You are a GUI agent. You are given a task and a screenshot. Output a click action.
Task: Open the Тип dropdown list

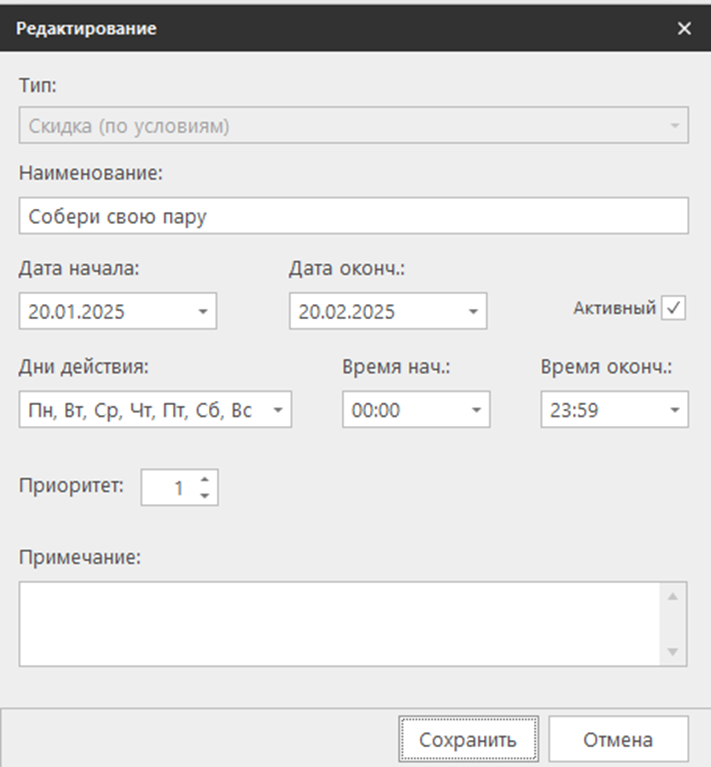675,127
